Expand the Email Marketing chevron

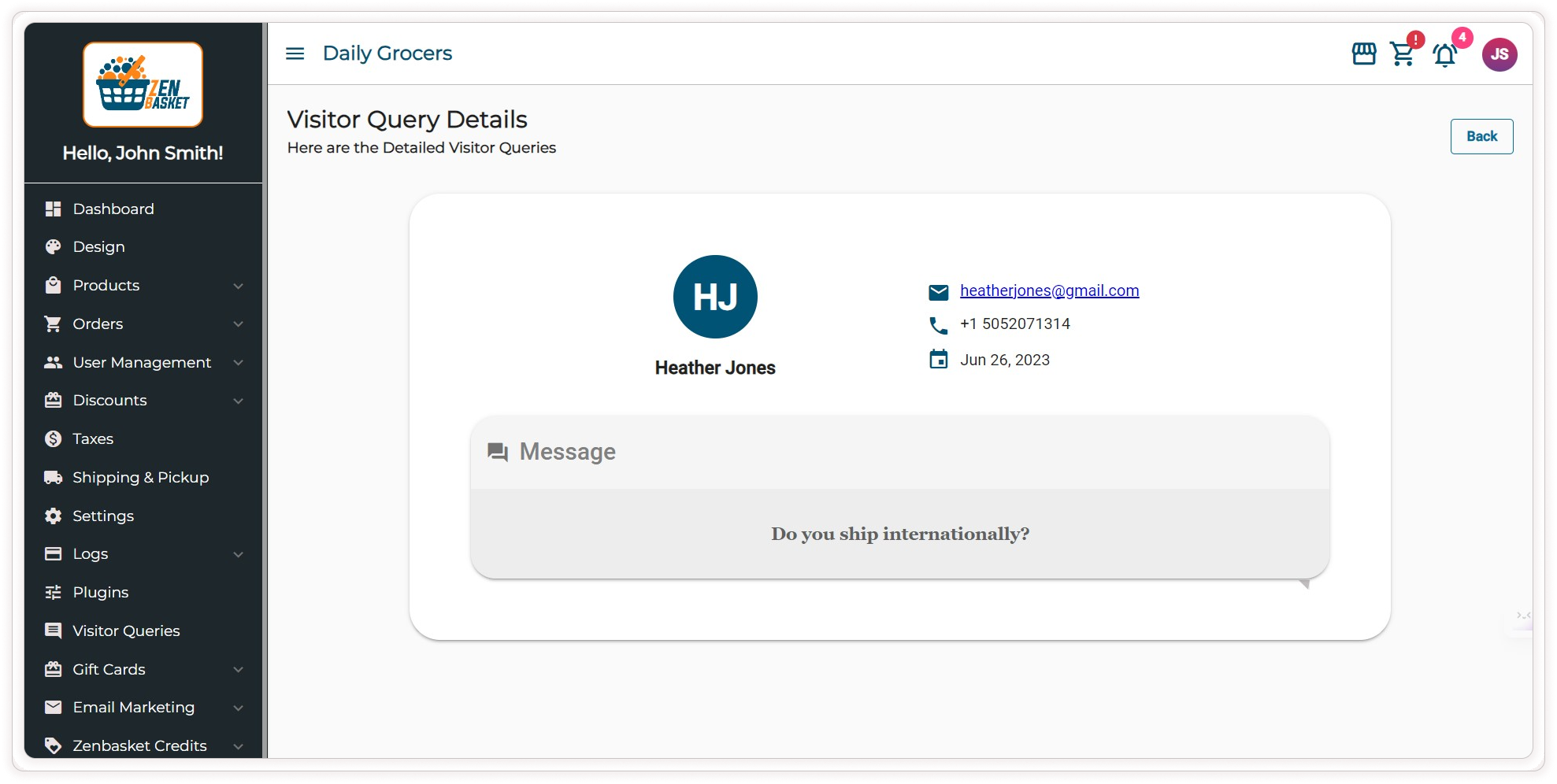click(238, 708)
